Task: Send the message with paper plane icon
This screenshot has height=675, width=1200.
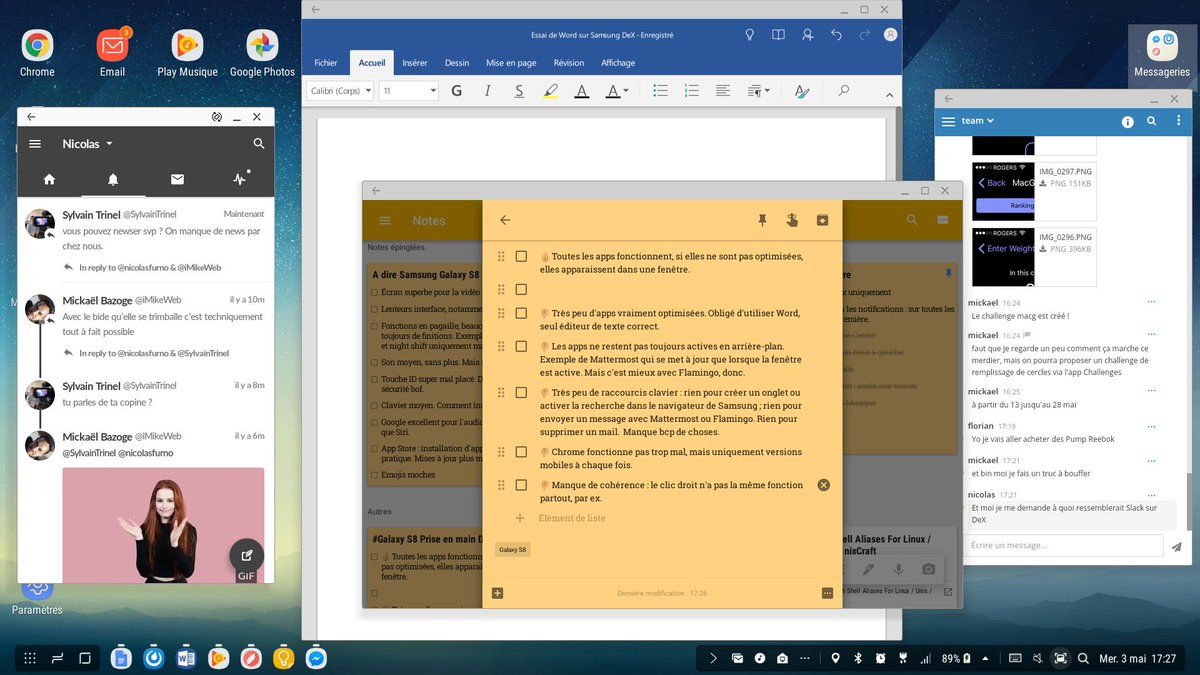Action: [x=1177, y=546]
